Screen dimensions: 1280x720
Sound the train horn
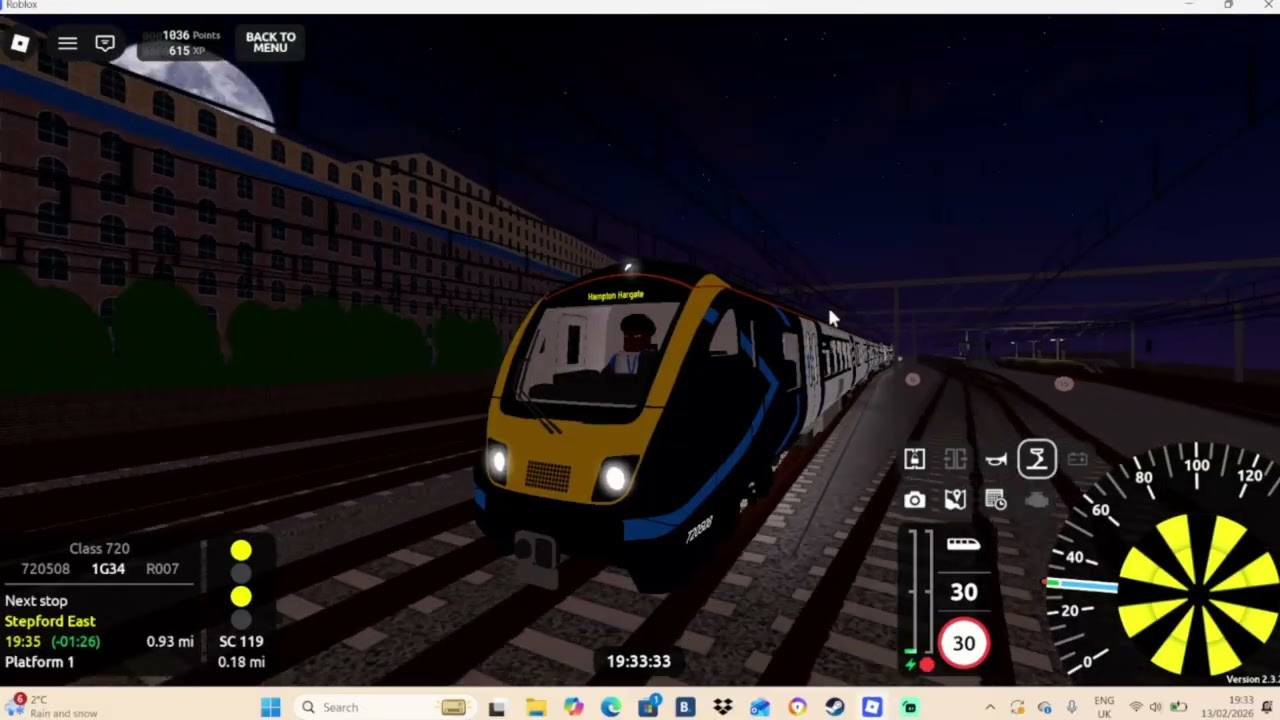tap(996, 459)
